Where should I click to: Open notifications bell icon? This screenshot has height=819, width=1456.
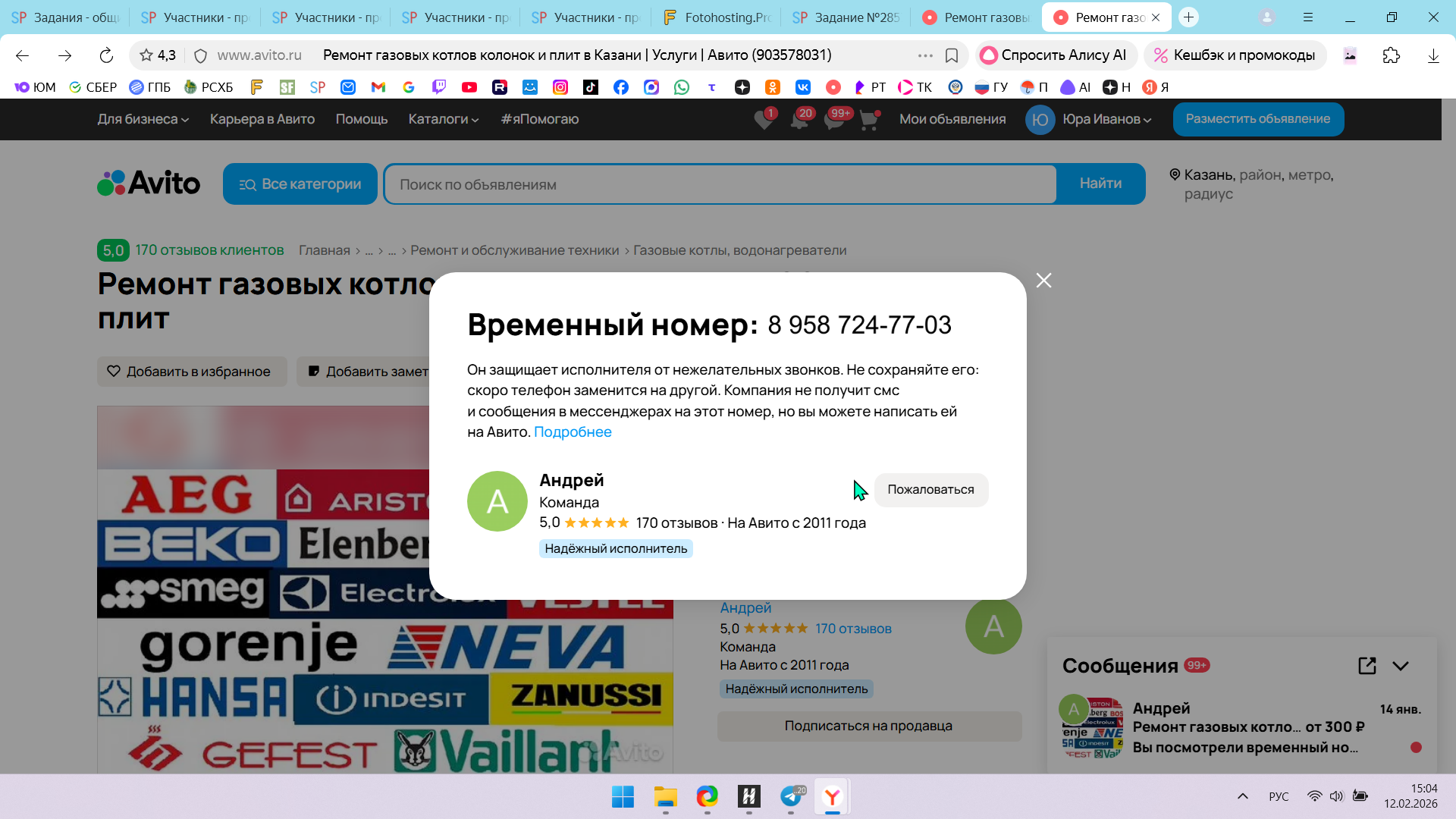coord(799,120)
